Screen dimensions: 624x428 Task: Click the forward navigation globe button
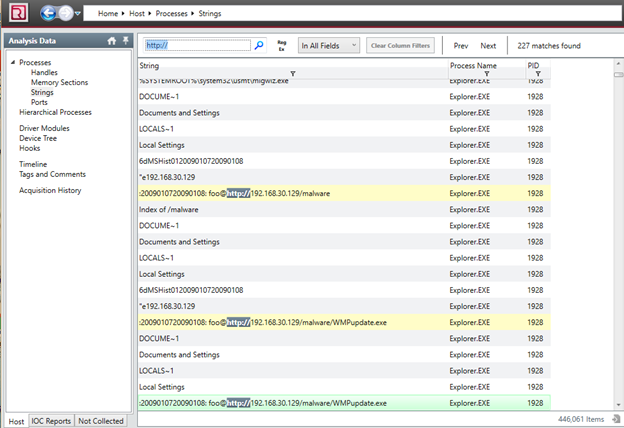65,14
